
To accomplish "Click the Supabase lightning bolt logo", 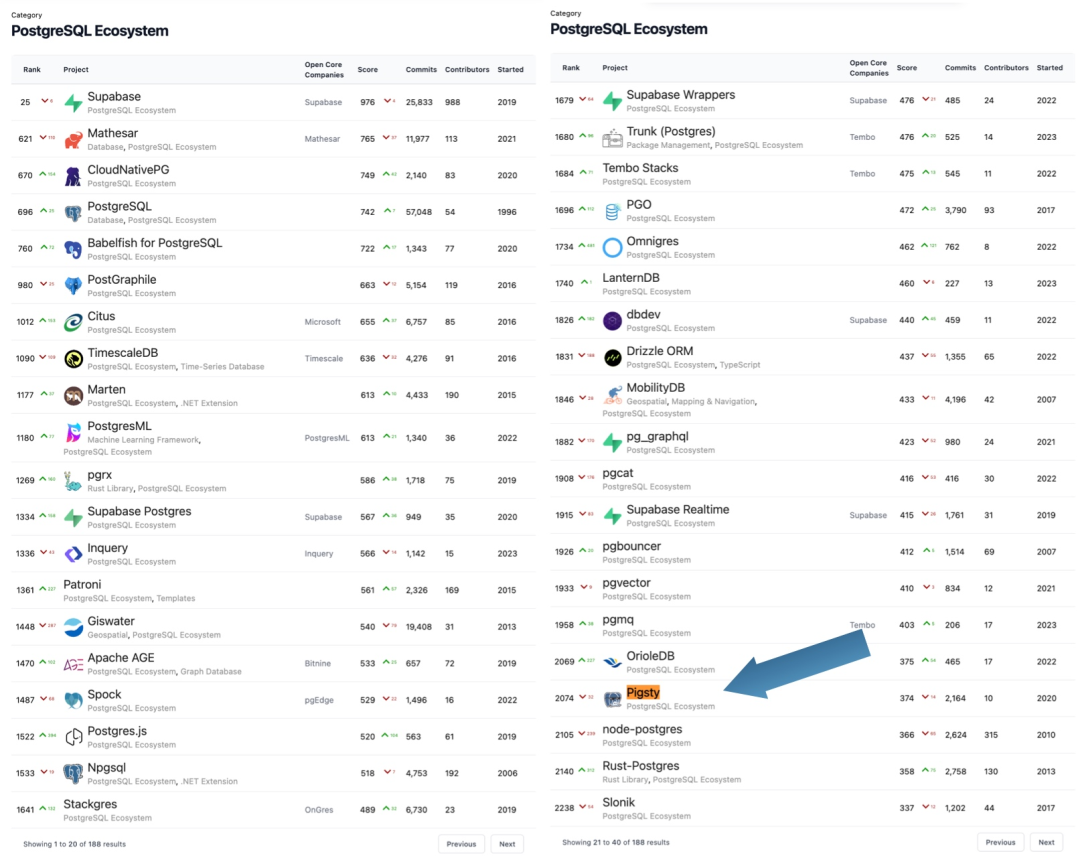I will pyautogui.click(x=74, y=103).
